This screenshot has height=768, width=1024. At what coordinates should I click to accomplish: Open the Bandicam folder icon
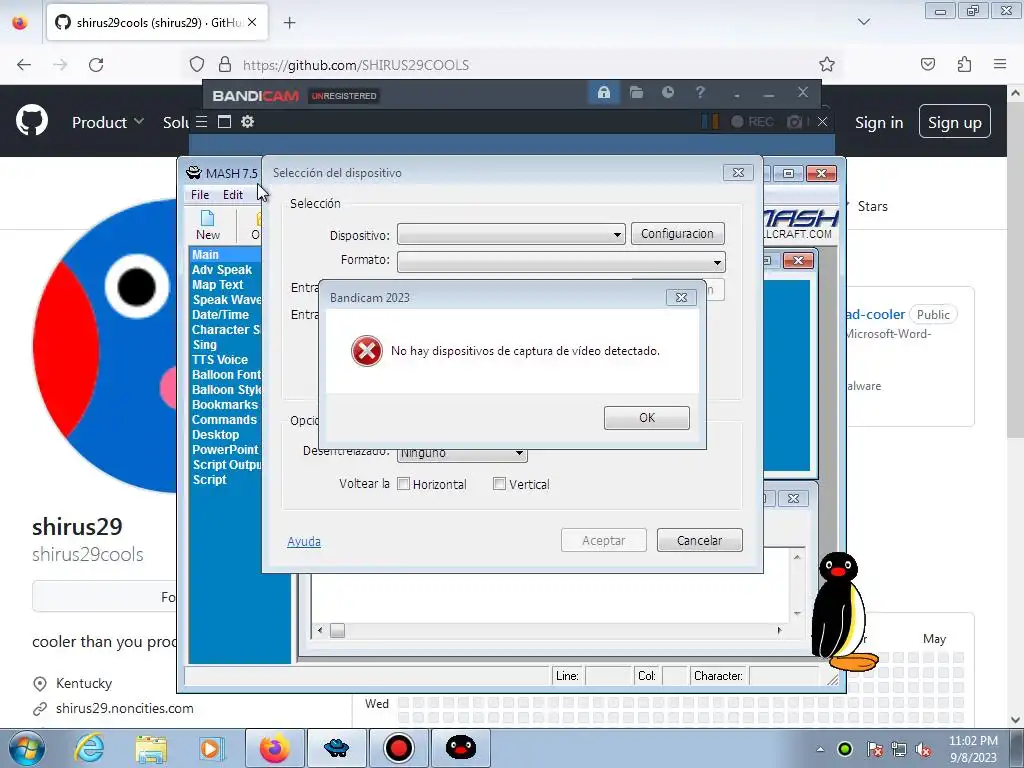[x=636, y=93]
